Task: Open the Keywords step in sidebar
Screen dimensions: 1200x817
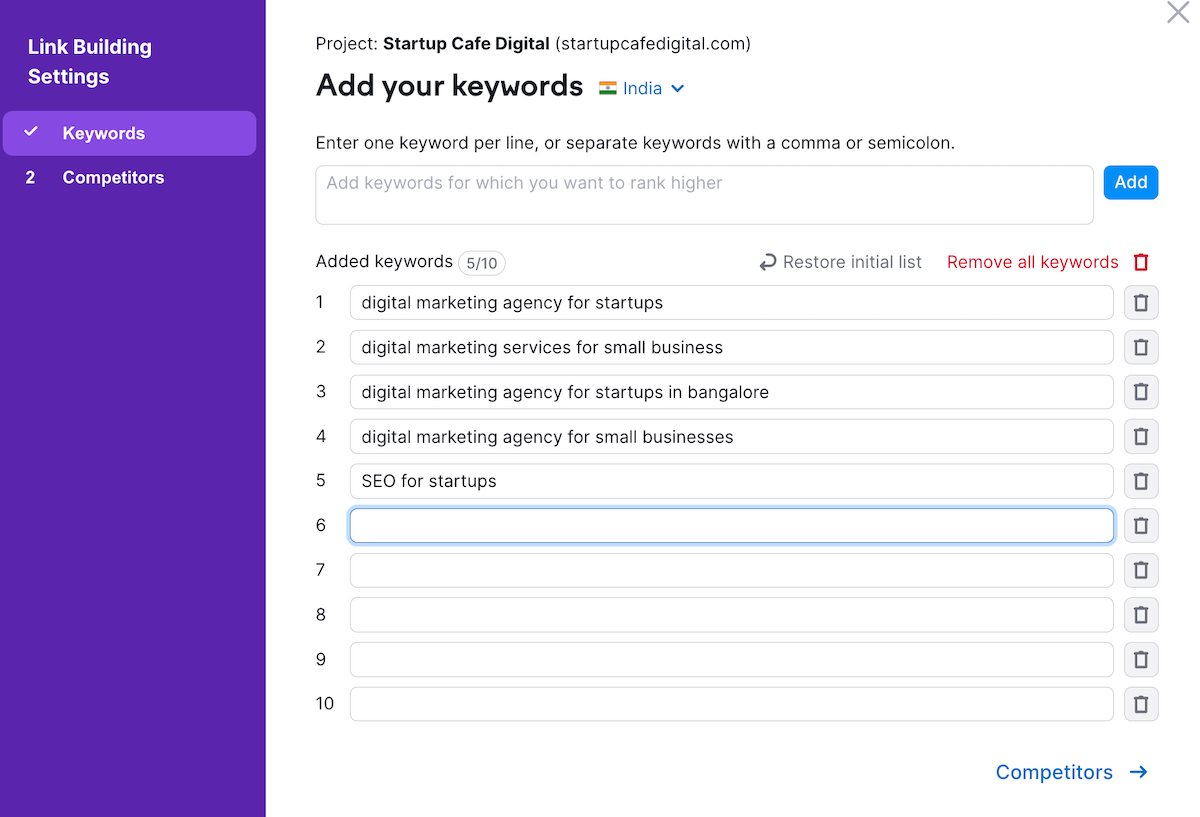Action: coord(104,133)
